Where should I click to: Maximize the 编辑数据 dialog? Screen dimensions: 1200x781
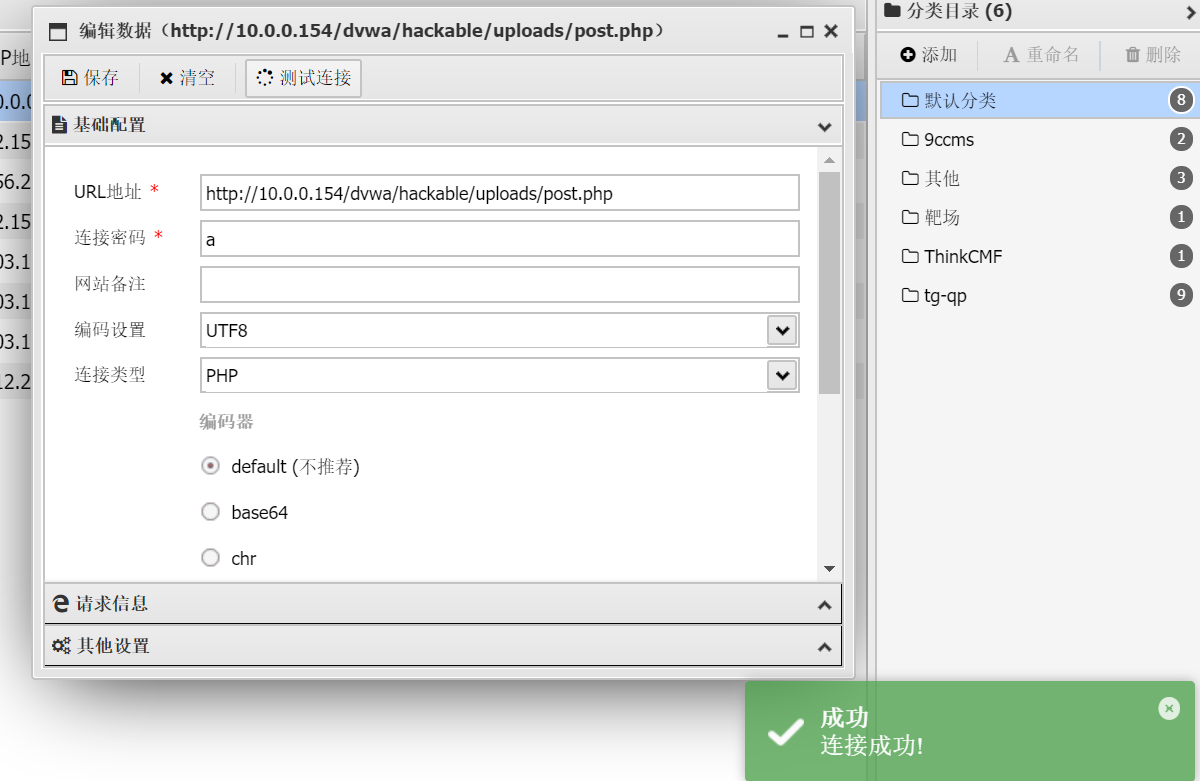pyautogui.click(x=807, y=32)
